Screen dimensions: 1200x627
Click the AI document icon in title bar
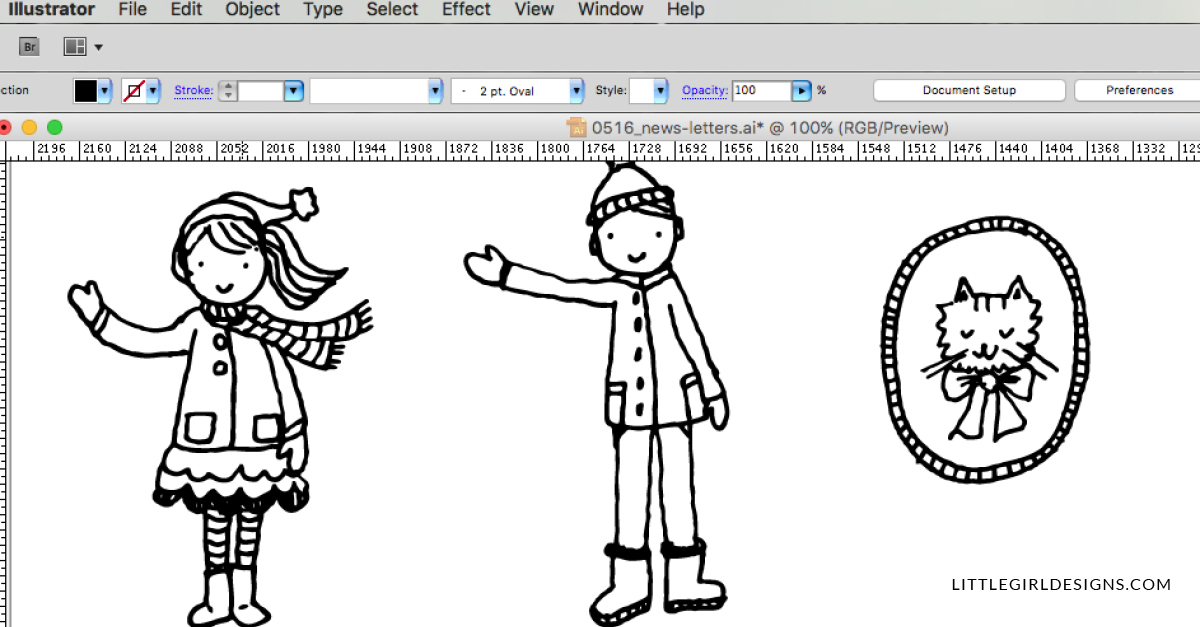[x=576, y=127]
